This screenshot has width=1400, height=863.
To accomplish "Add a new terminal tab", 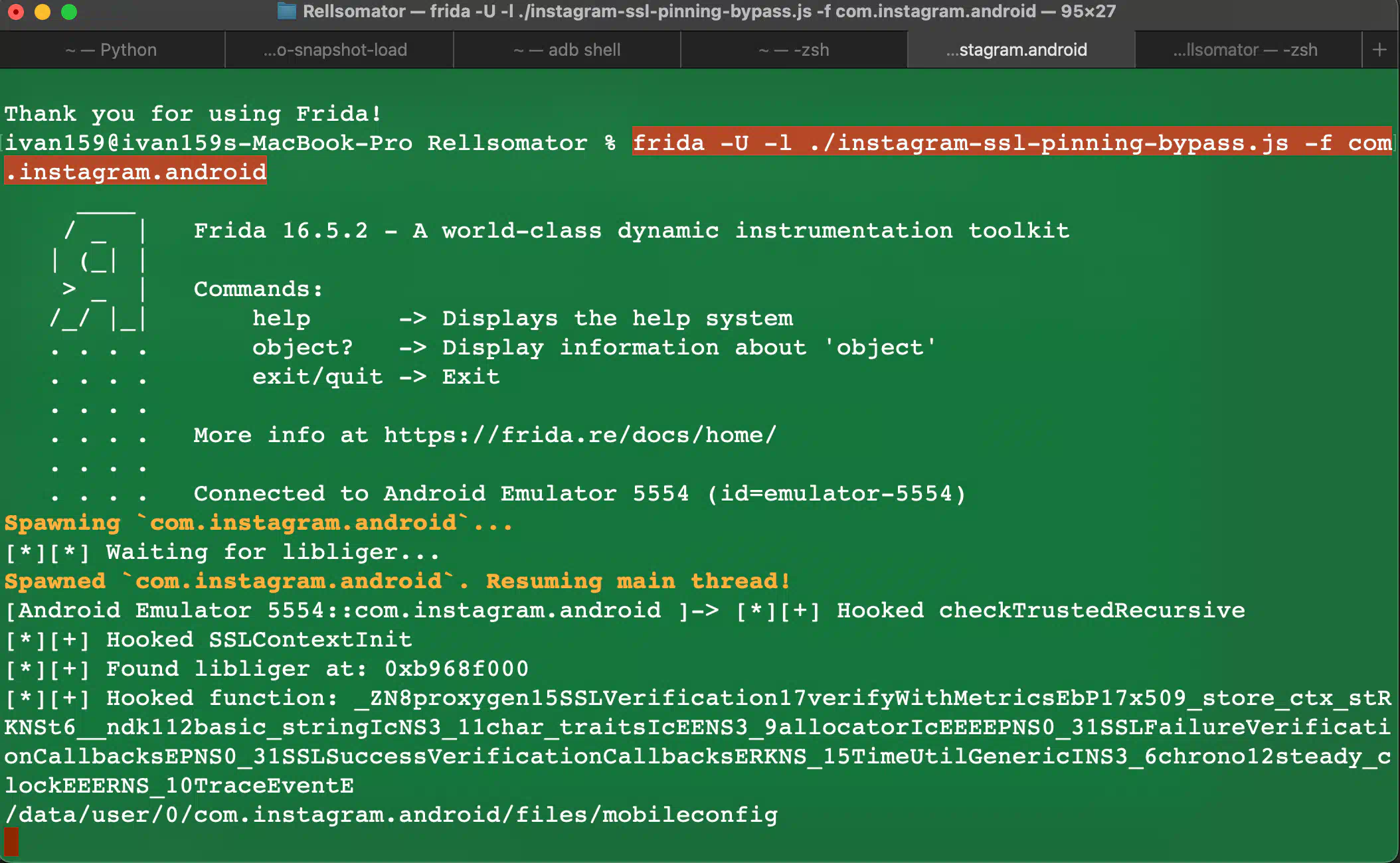I will pos(1379,50).
